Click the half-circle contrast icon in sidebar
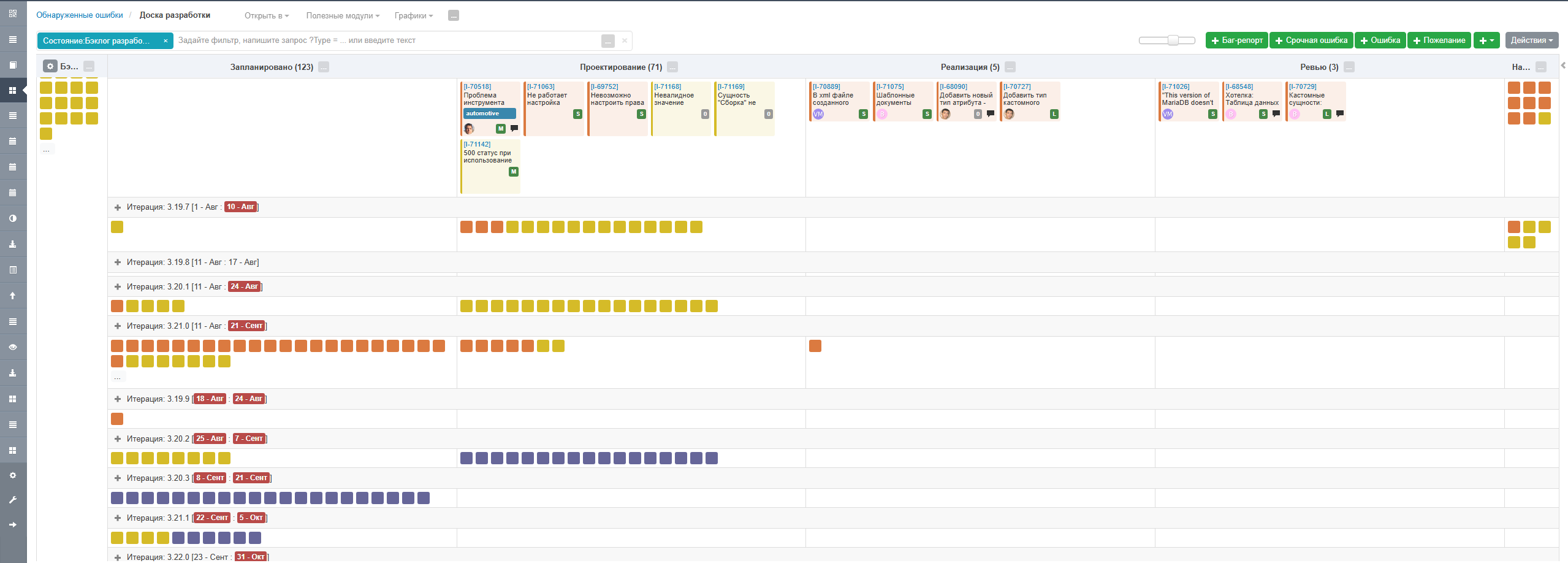The width and height of the screenshot is (1568, 563). pos(13,218)
